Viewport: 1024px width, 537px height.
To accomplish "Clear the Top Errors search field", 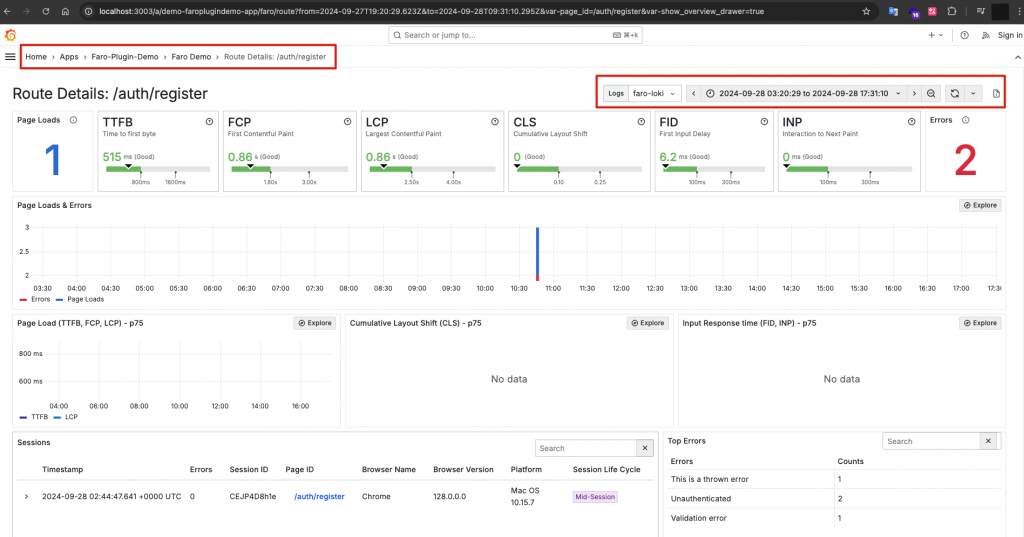I will pos(989,441).
